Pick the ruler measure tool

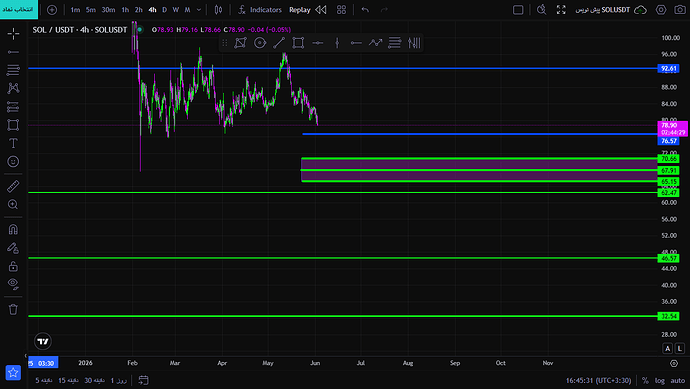click(13, 186)
